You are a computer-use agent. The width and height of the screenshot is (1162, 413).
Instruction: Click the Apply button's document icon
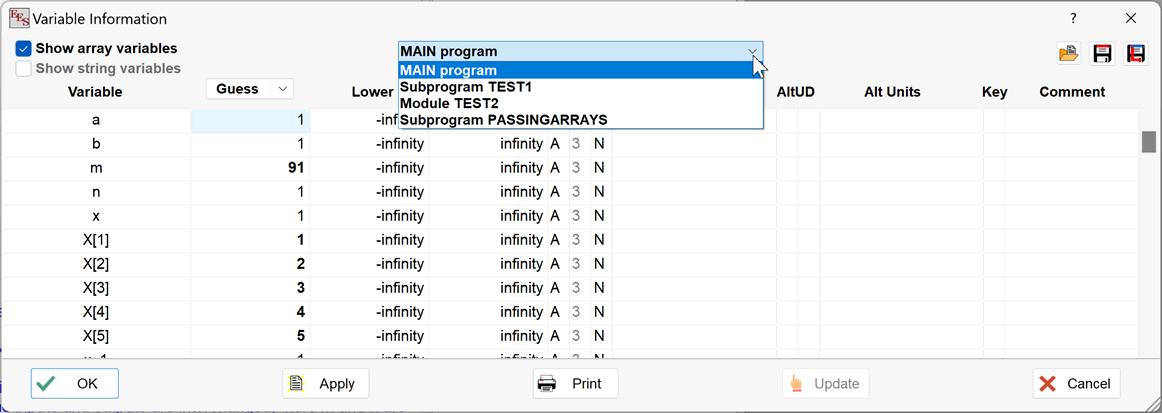pos(296,384)
